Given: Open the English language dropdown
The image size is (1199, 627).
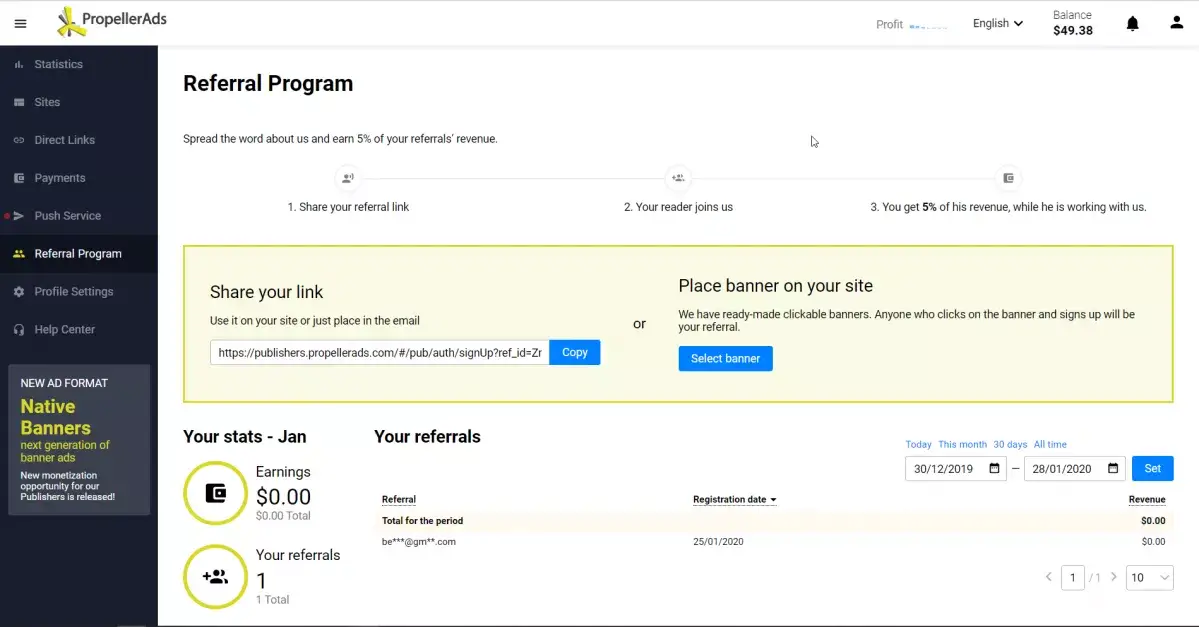Looking at the screenshot, I should 997,24.
